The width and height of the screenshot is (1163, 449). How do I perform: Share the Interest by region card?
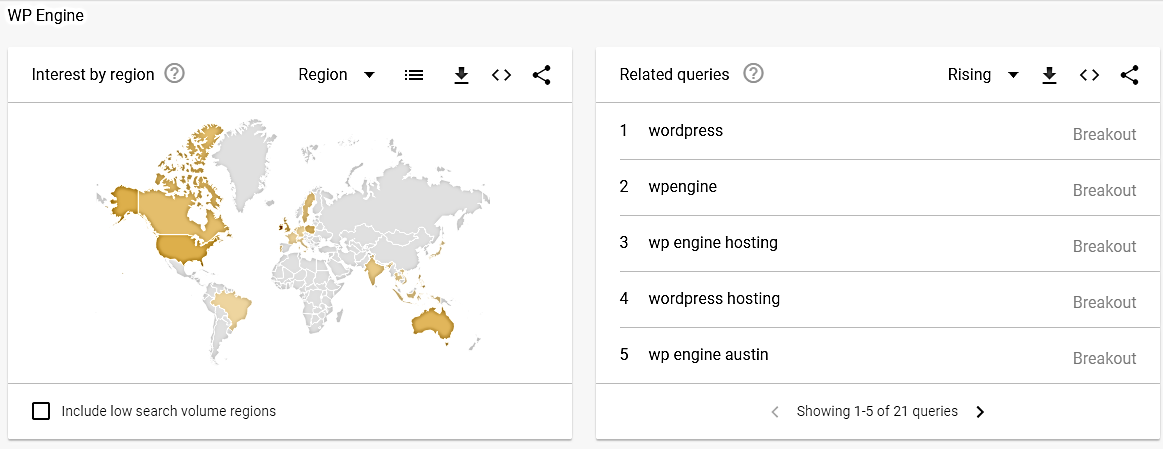(x=541, y=75)
